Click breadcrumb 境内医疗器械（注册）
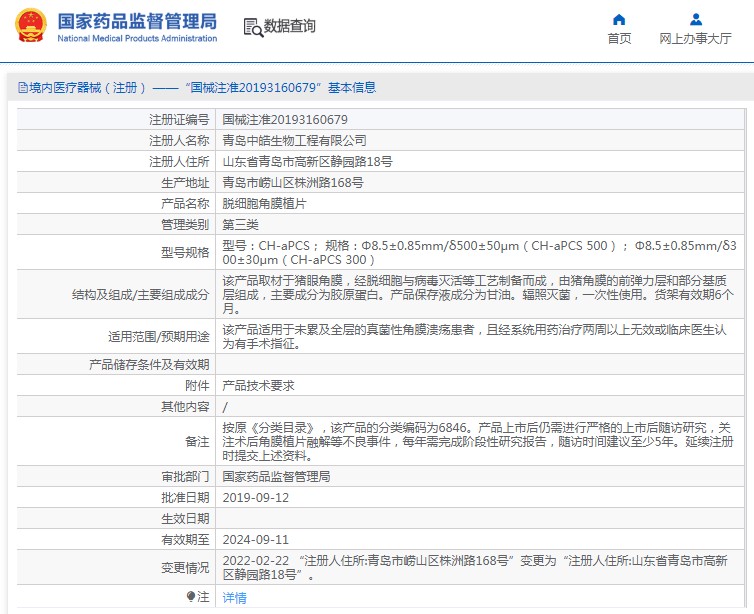Image resolution: width=754 pixels, height=614 pixels. (88, 88)
